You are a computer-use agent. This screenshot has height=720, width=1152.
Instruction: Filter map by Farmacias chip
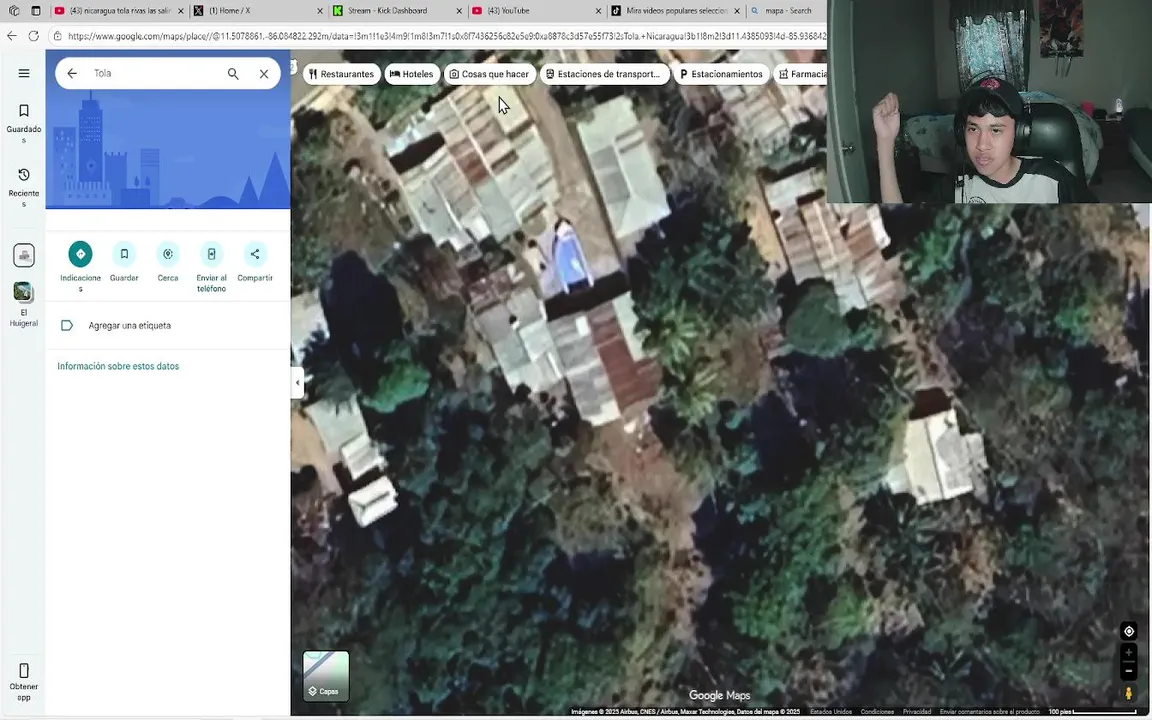pos(801,74)
